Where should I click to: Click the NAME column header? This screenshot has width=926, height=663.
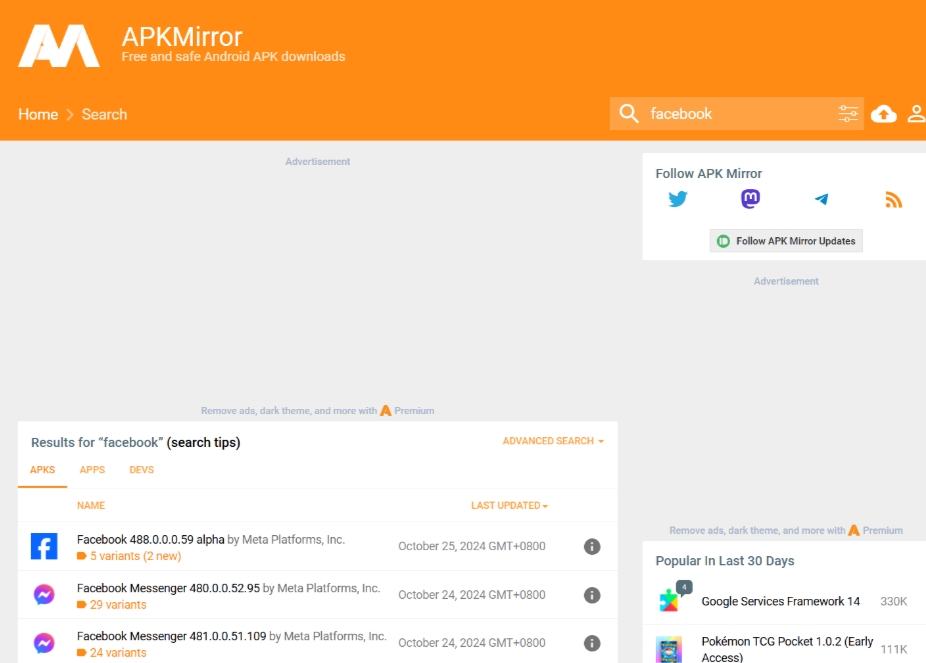(x=91, y=505)
